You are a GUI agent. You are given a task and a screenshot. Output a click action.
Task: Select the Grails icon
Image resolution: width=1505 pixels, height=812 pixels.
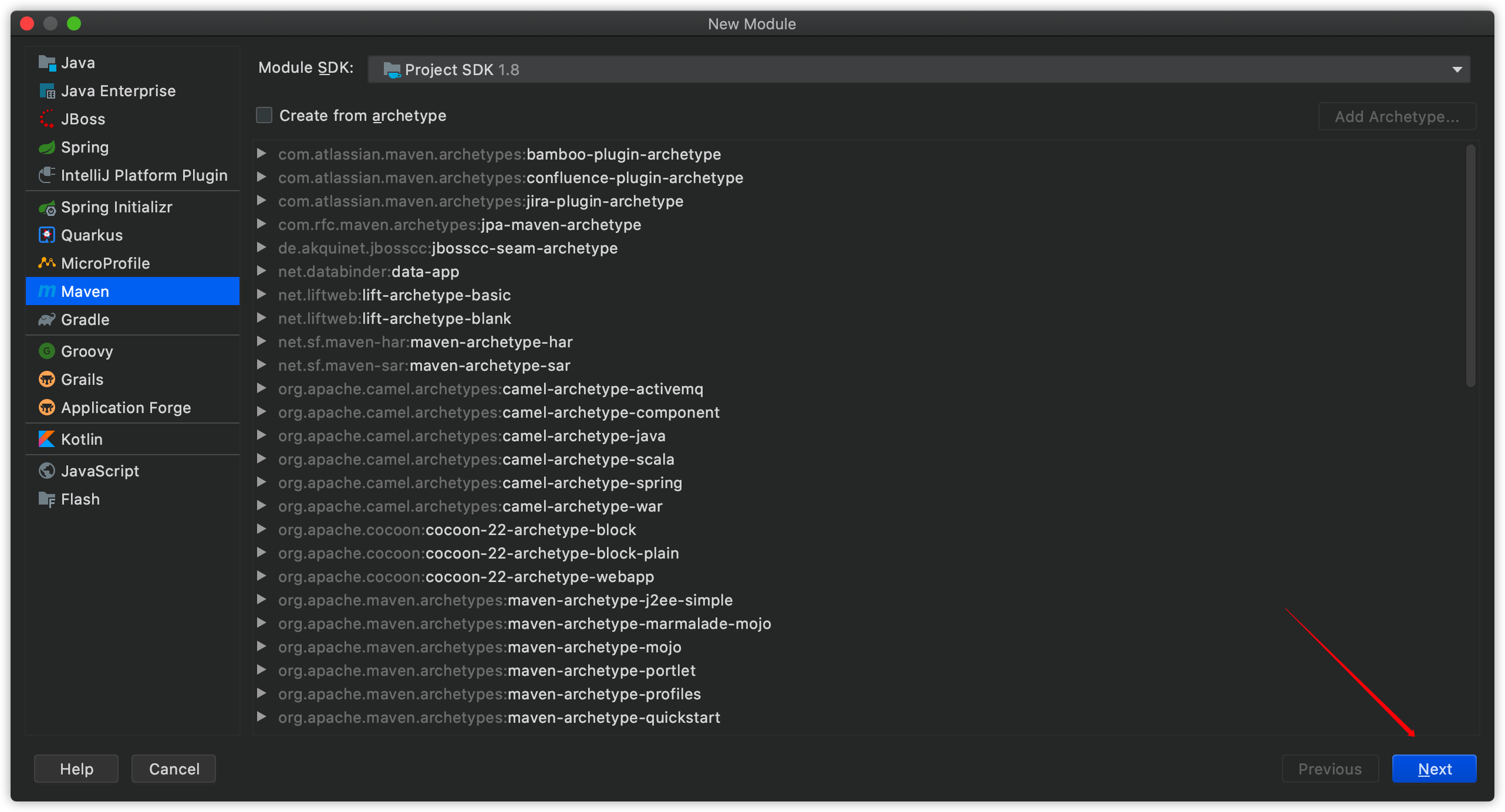pos(47,380)
